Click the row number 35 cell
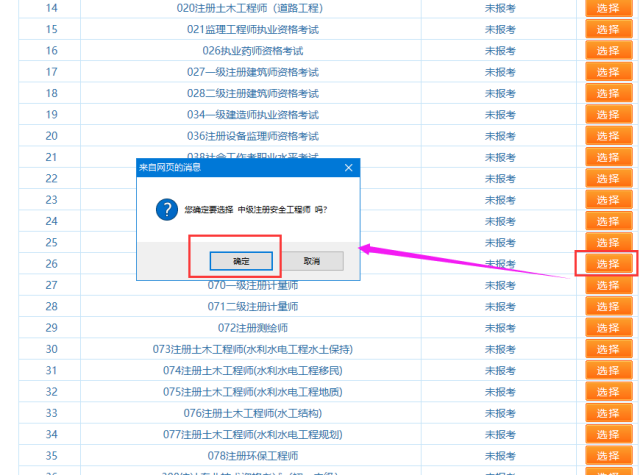This screenshot has width=640, height=475. [51, 456]
